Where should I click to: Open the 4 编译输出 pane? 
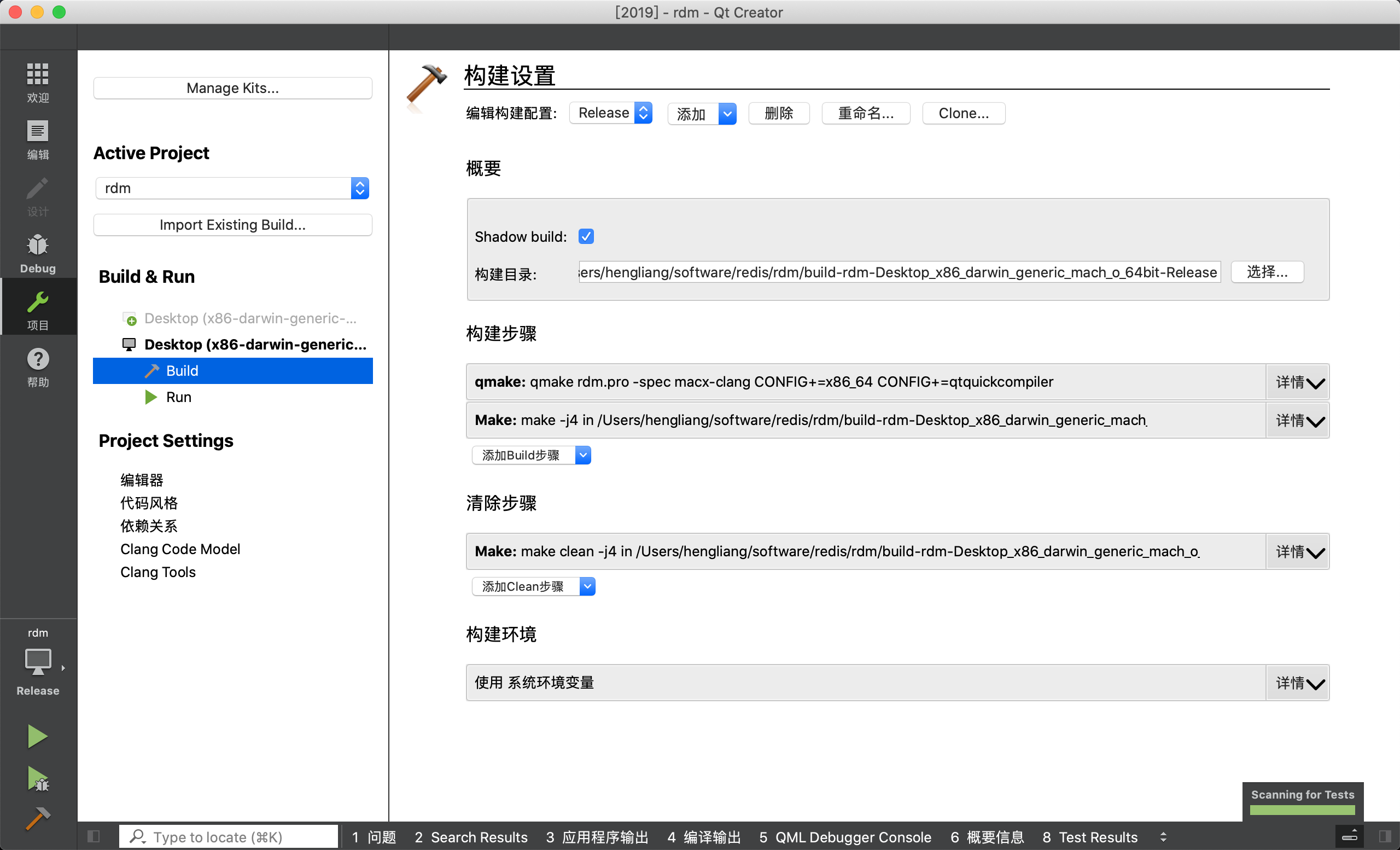click(704, 837)
